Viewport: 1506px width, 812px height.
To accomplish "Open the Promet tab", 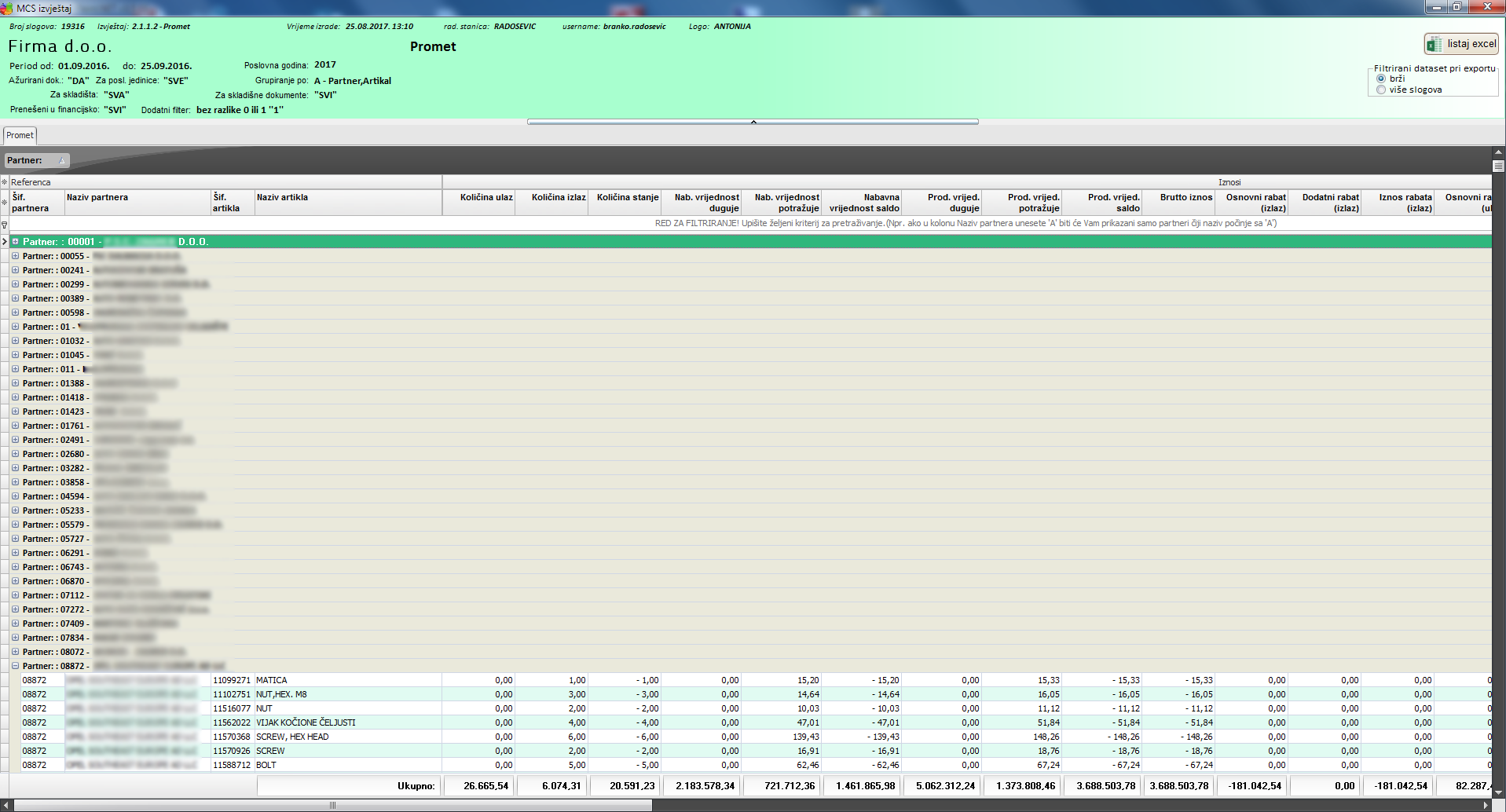I will [x=20, y=135].
